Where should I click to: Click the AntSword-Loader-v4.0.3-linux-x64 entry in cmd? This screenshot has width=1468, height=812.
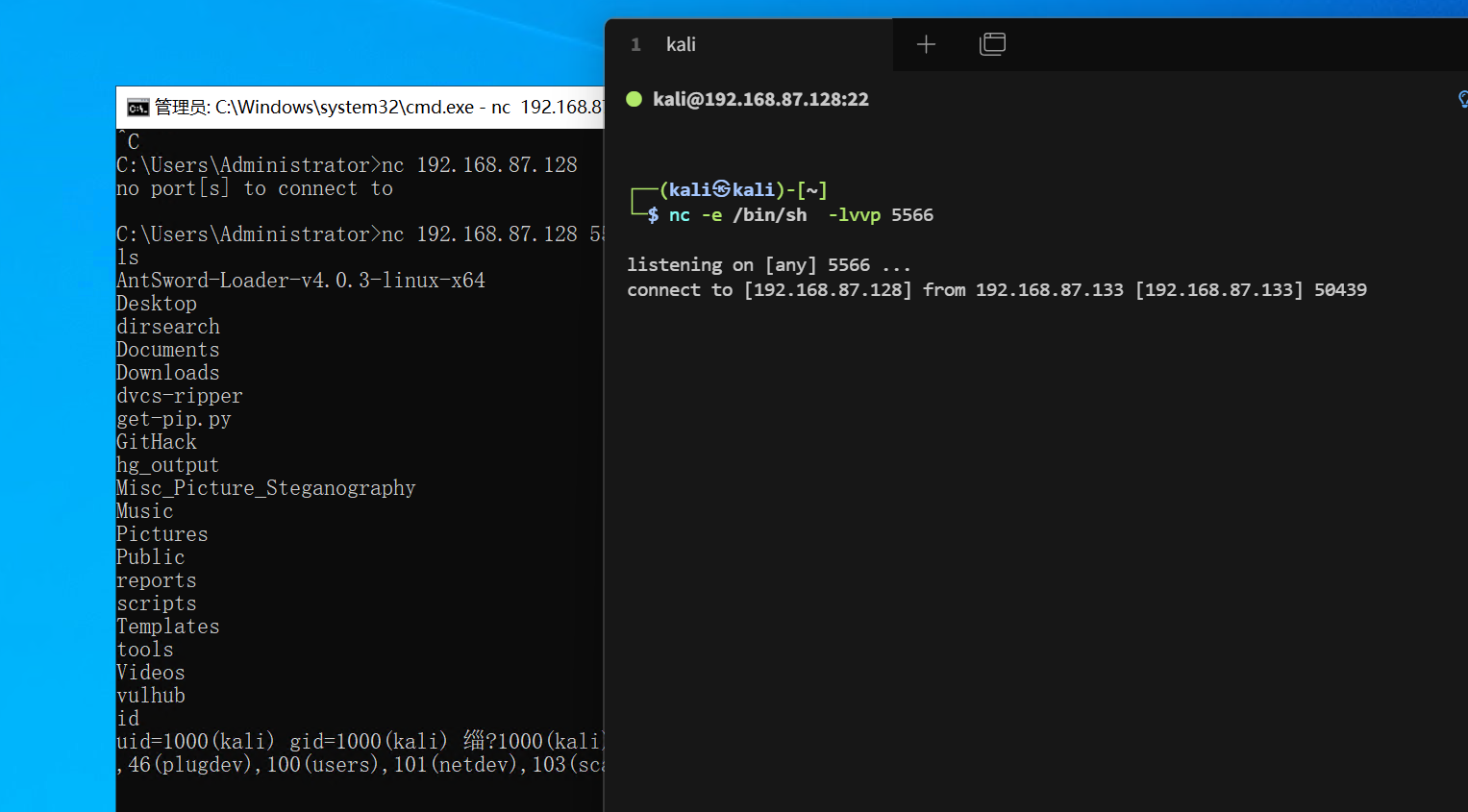click(301, 281)
